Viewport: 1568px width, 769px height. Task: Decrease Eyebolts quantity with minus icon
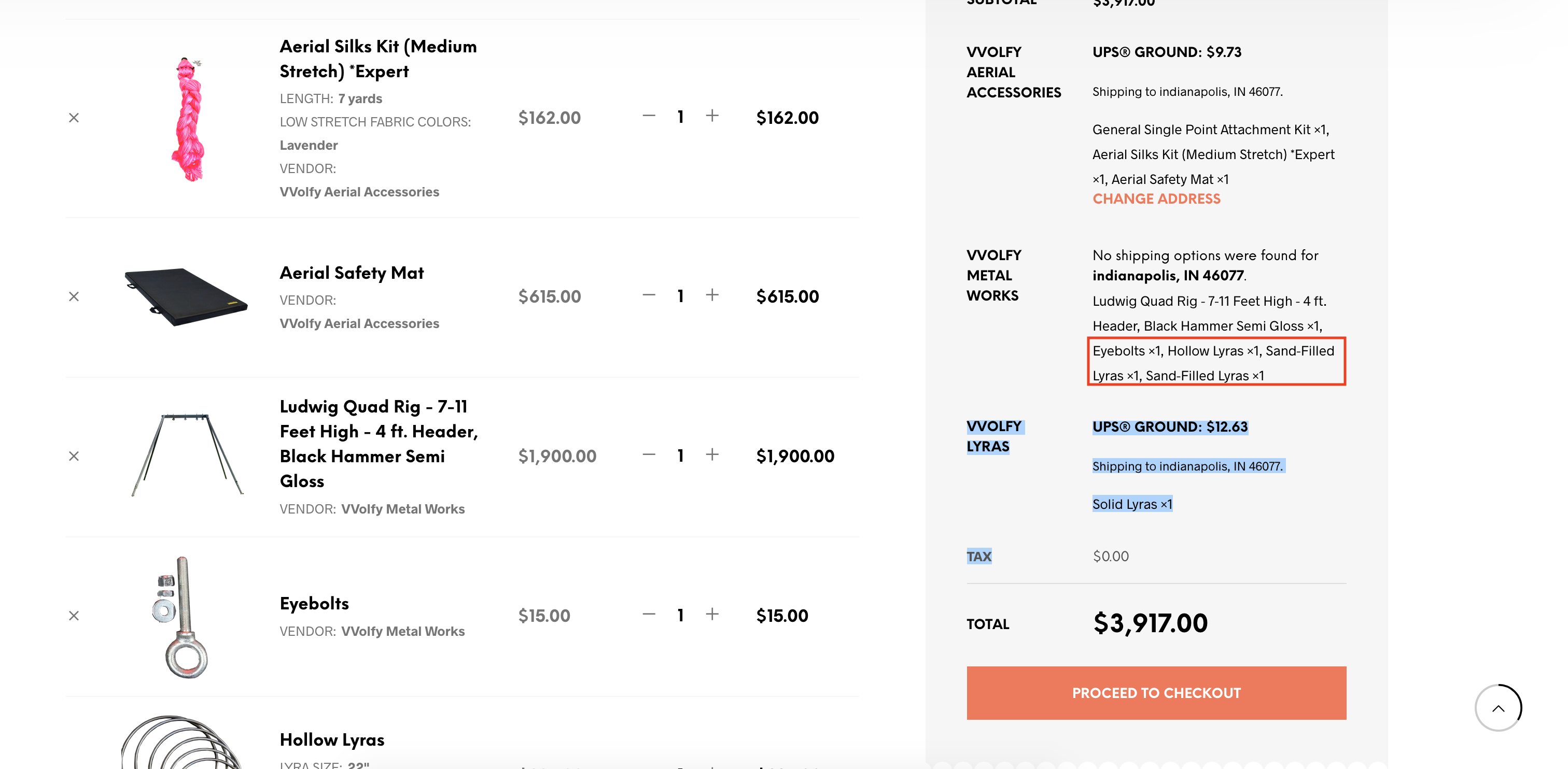tap(648, 614)
